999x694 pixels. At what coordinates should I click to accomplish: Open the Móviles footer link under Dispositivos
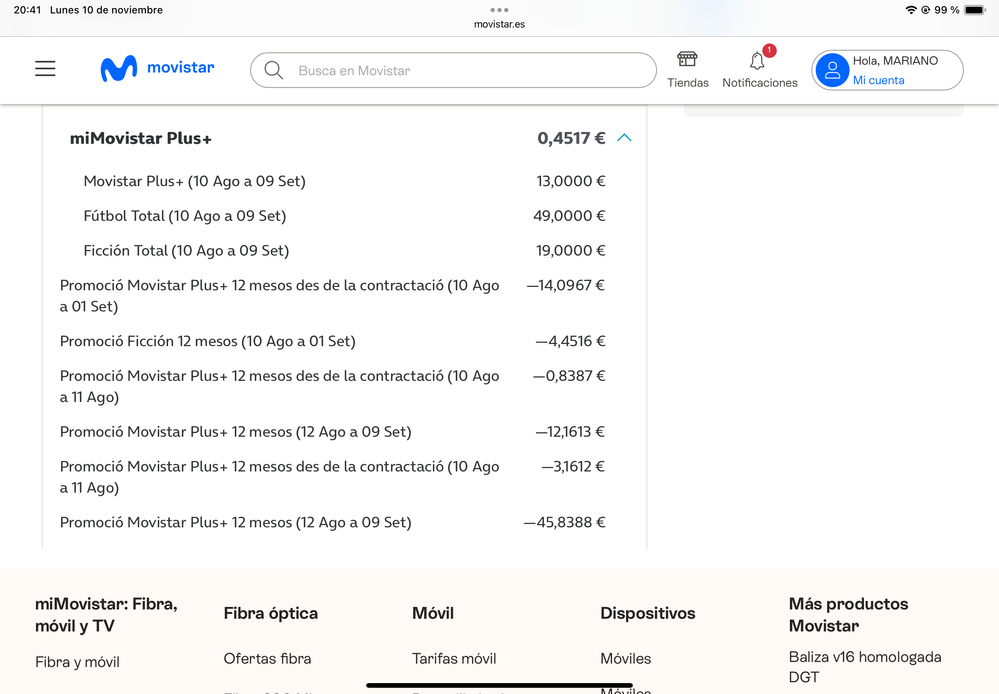click(625, 658)
